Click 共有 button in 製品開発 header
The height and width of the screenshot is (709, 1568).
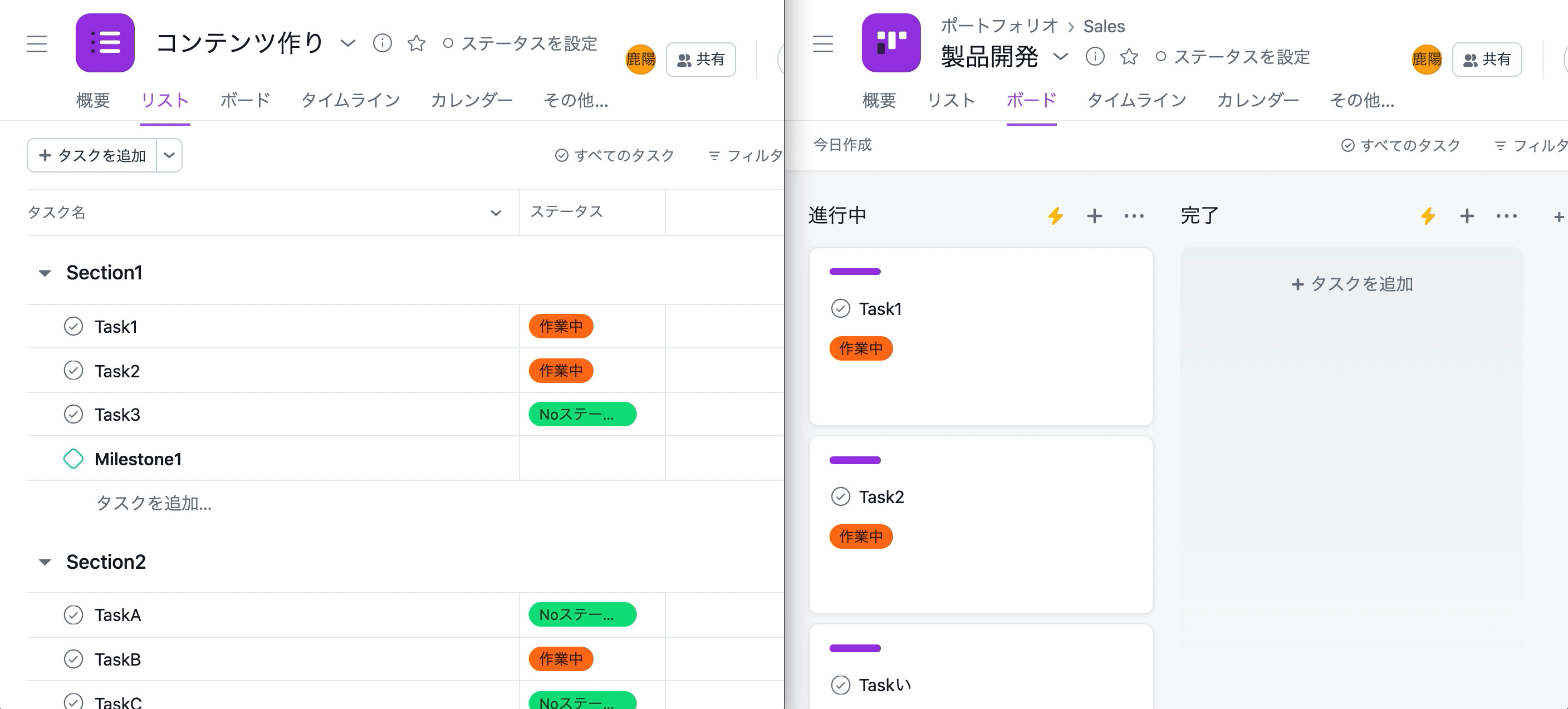pos(1487,60)
